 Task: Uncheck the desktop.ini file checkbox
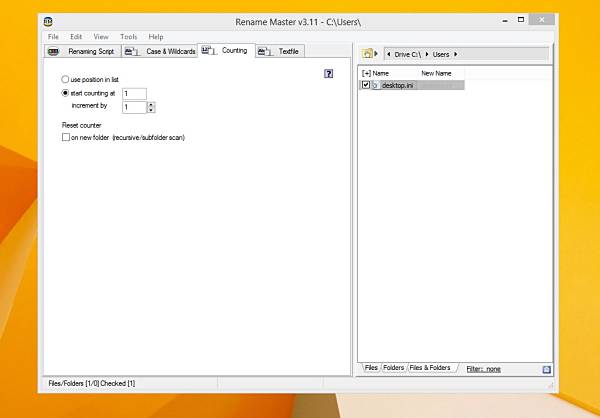coord(366,85)
